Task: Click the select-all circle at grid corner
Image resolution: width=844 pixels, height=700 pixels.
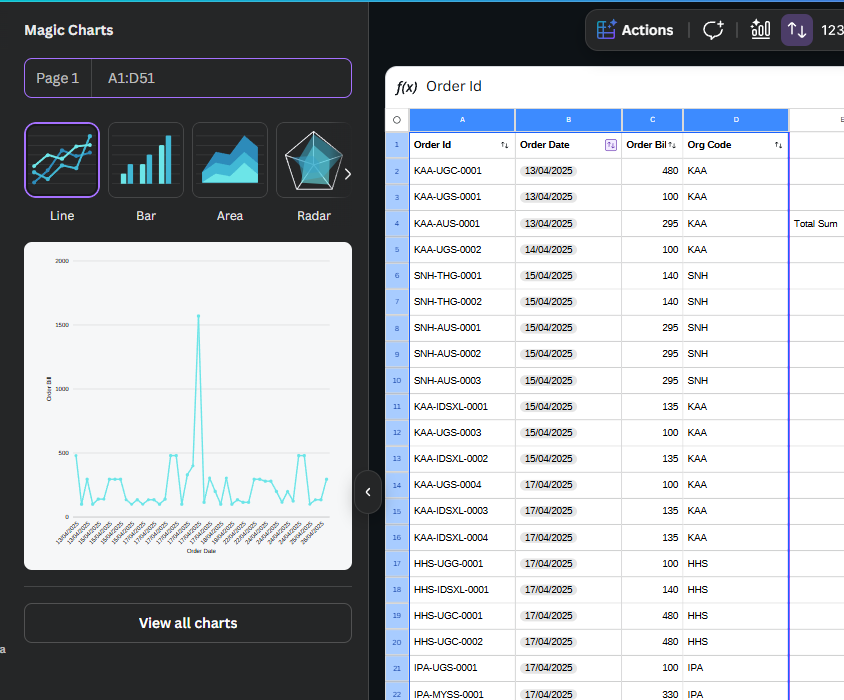Action: click(397, 120)
